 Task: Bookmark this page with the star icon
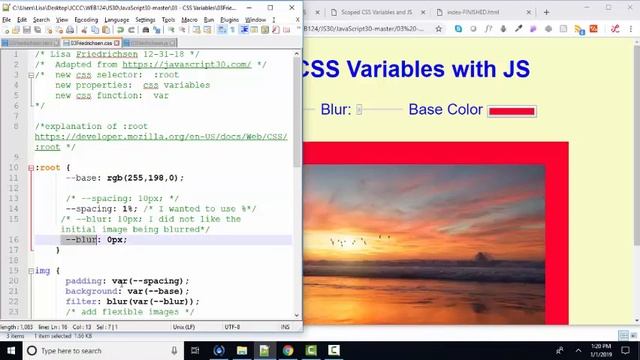439,29
